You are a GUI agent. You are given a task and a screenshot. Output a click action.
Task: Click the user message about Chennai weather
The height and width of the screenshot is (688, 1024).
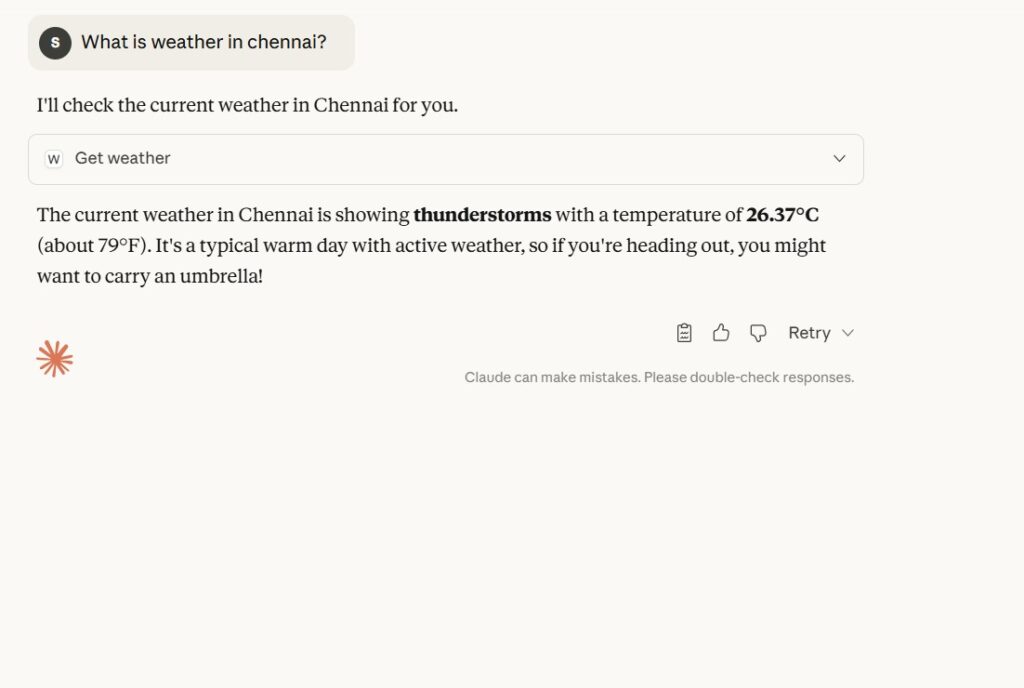pyautogui.click(x=203, y=43)
